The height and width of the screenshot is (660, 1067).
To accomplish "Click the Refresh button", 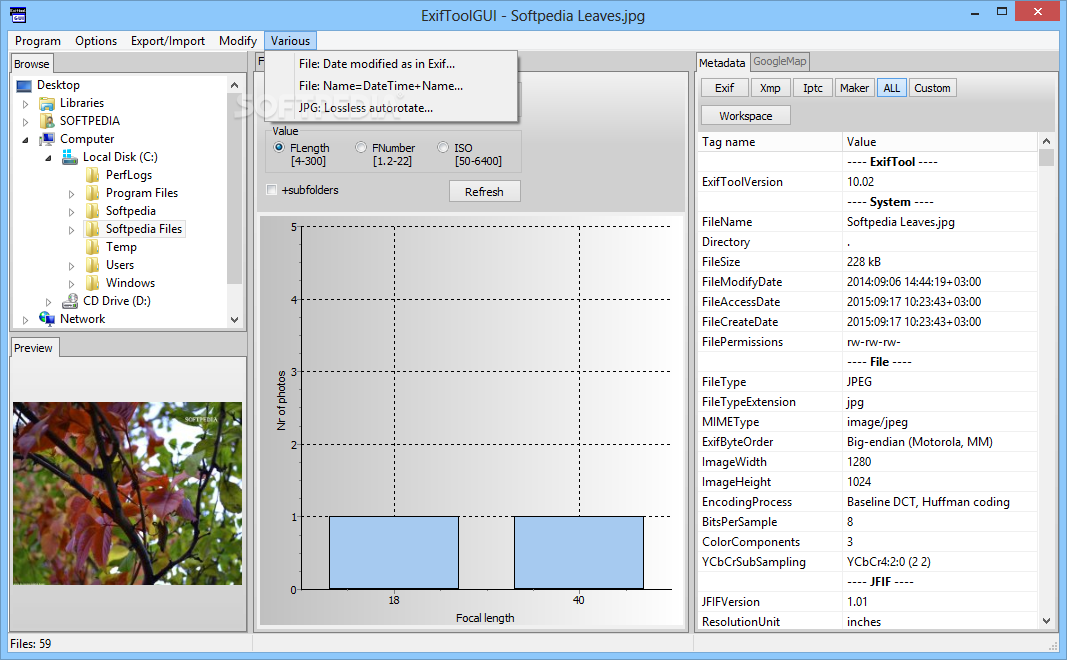I will (x=485, y=191).
